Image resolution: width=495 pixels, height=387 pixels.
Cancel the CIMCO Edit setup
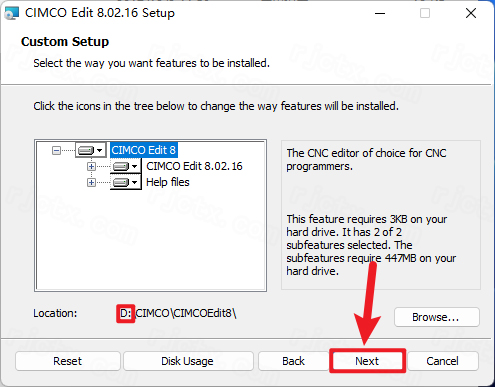443,361
